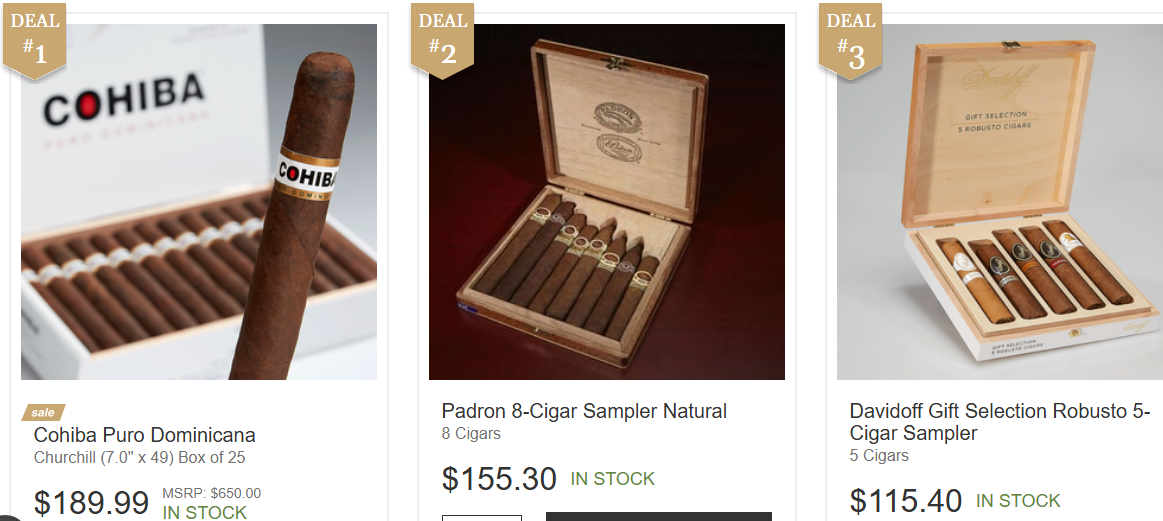Open the Padron 8-Cigar Sampler box image
Screen dimensions: 1163x521
(607, 202)
